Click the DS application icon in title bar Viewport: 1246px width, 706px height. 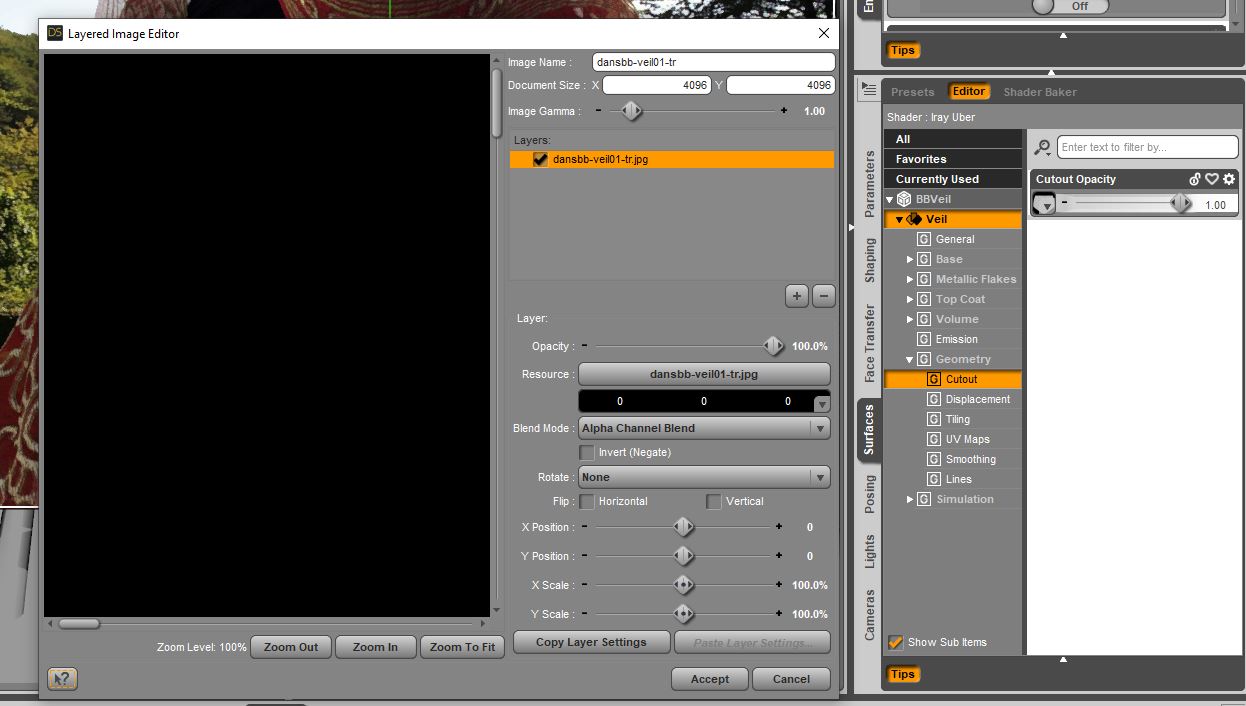[x=55, y=33]
